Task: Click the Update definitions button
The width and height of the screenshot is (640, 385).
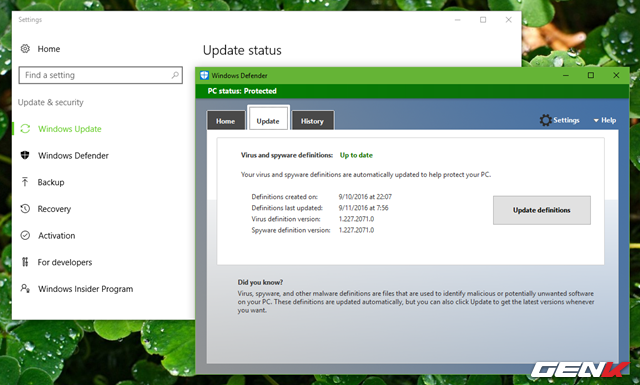Action: (x=542, y=210)
